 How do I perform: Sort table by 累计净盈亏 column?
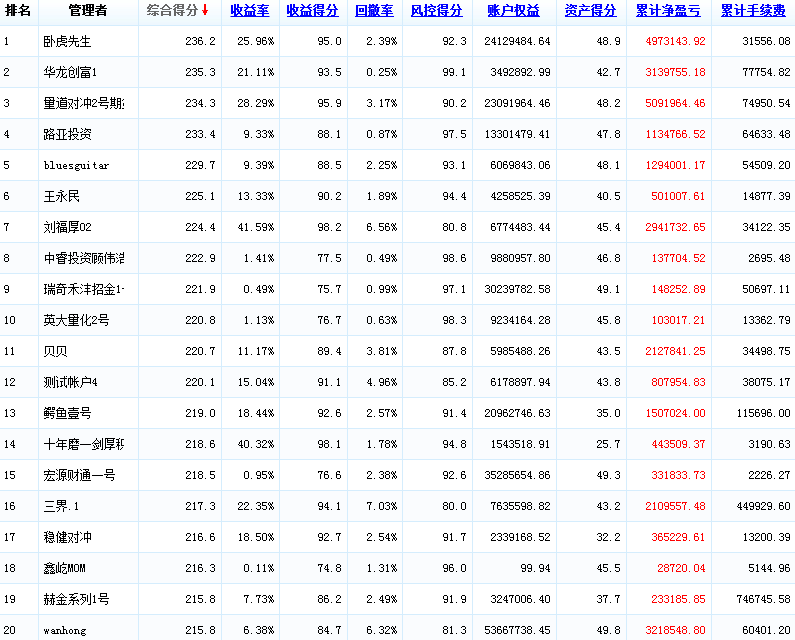click(x=668, y=11)
